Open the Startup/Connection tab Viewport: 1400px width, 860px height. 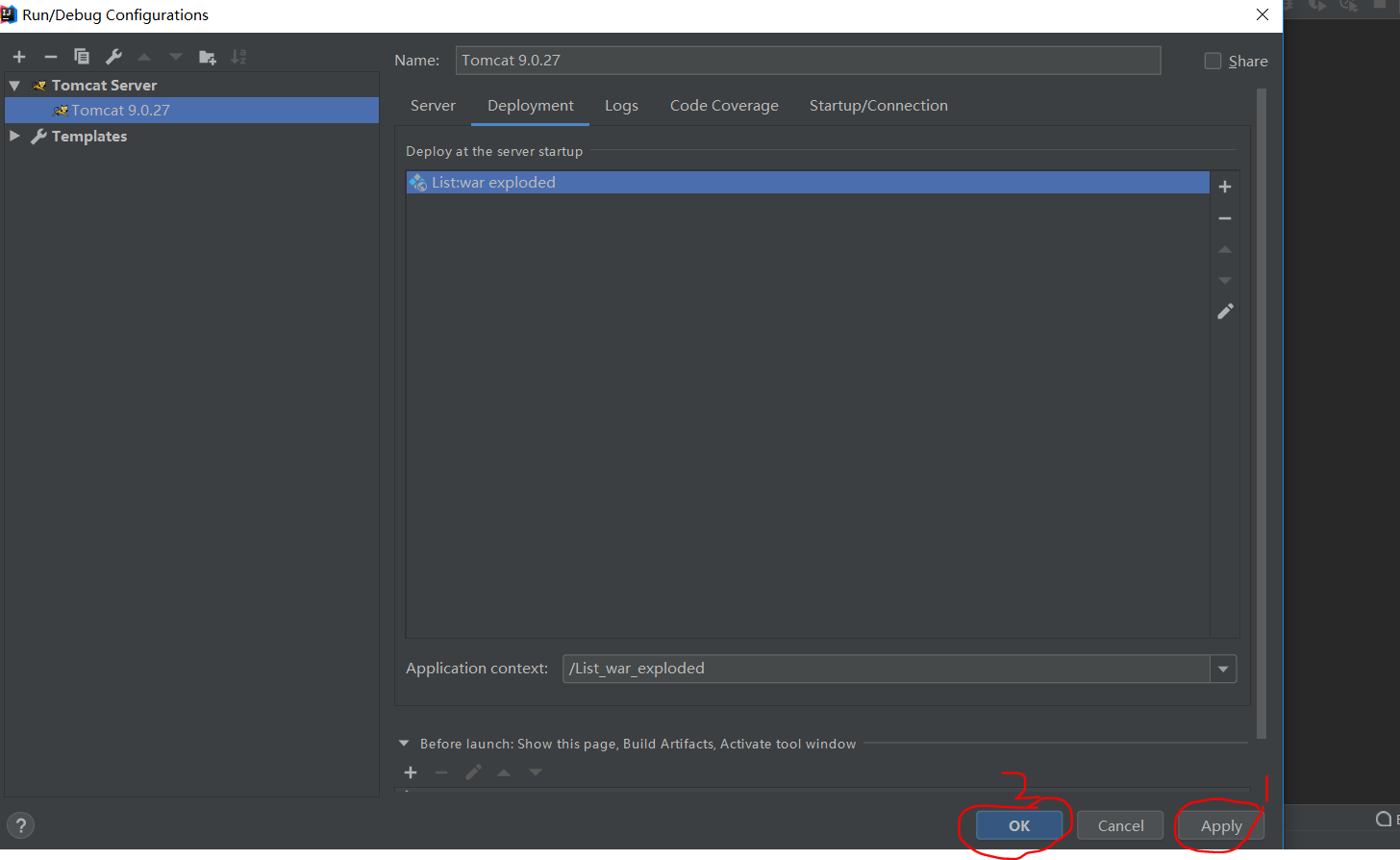879,106
